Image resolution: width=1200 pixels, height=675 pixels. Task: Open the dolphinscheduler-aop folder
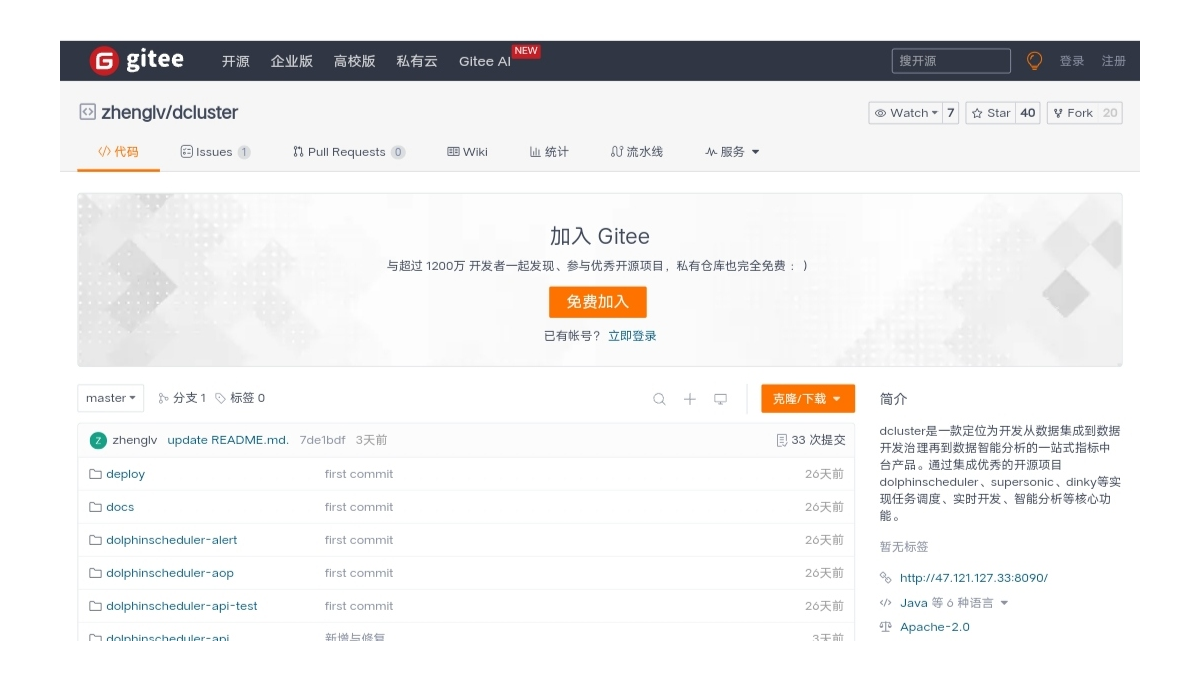170,573
